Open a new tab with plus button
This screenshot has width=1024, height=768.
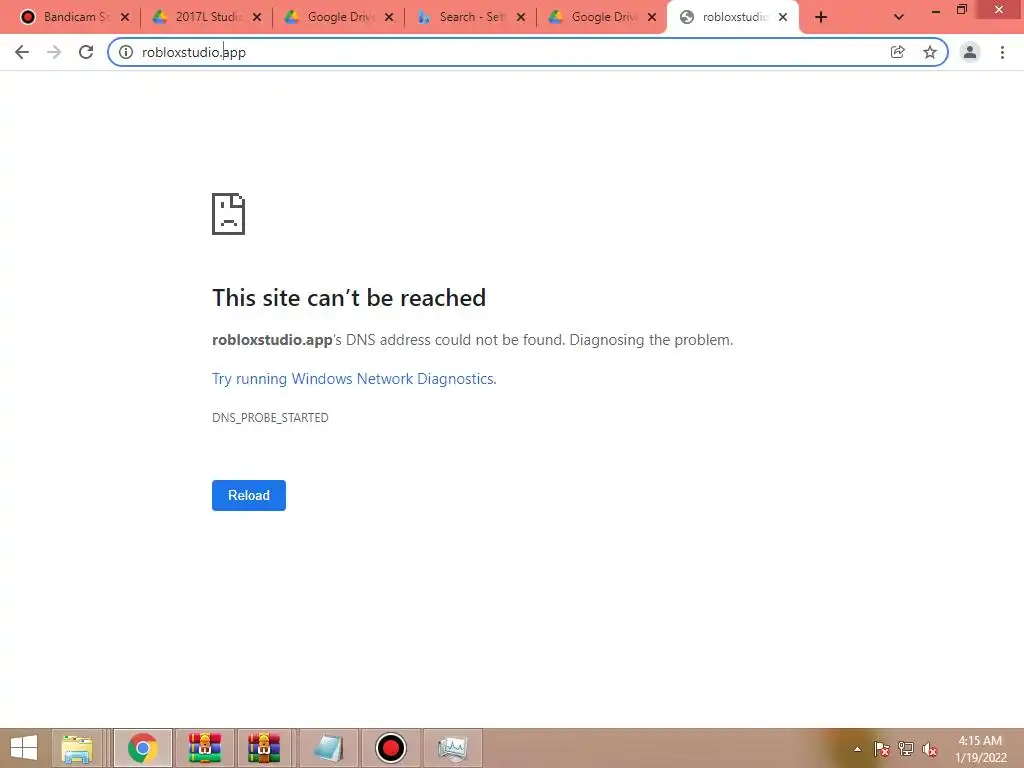[821, 18]
